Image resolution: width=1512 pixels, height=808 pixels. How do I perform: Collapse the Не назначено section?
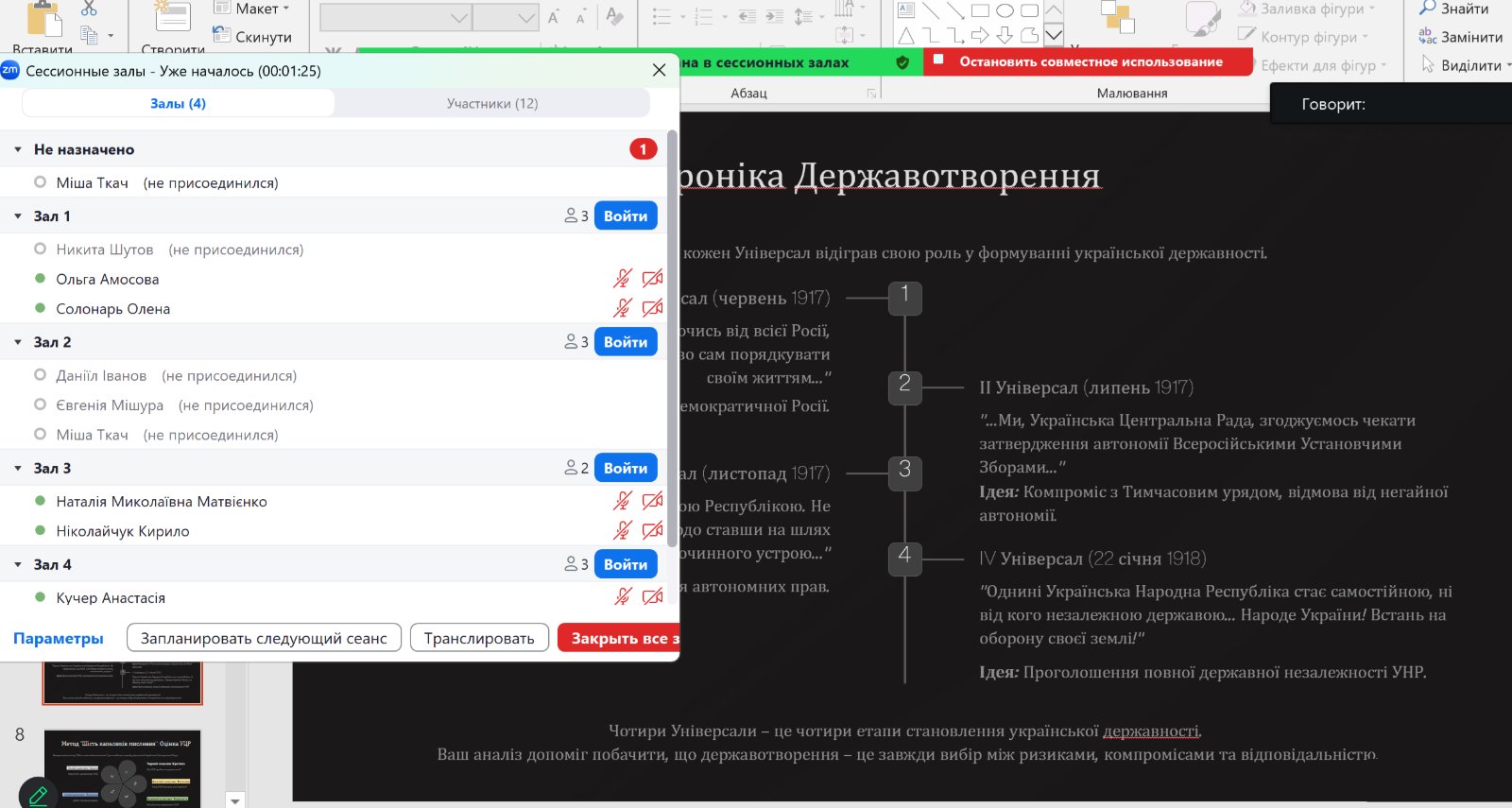click(x=18, y=149)
